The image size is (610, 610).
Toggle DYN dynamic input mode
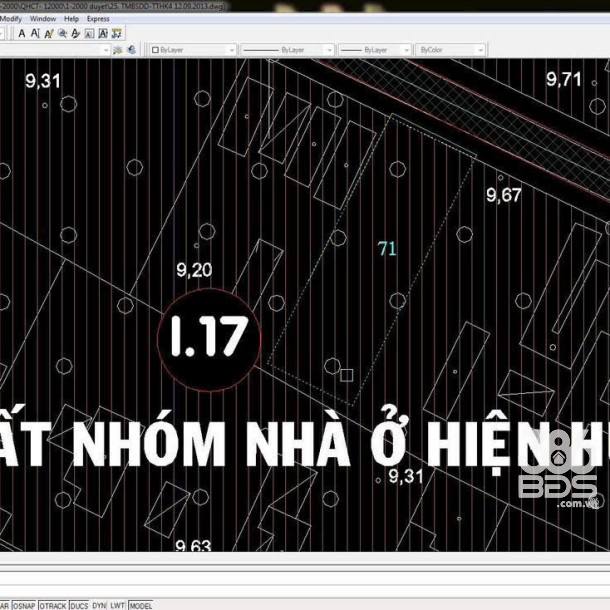click(x=99, y=606)
